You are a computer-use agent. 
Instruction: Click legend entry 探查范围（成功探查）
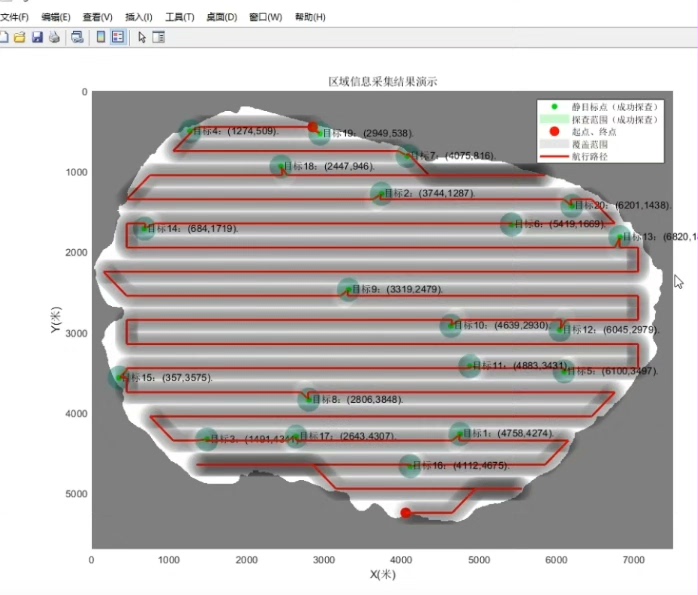coord(615,119)
